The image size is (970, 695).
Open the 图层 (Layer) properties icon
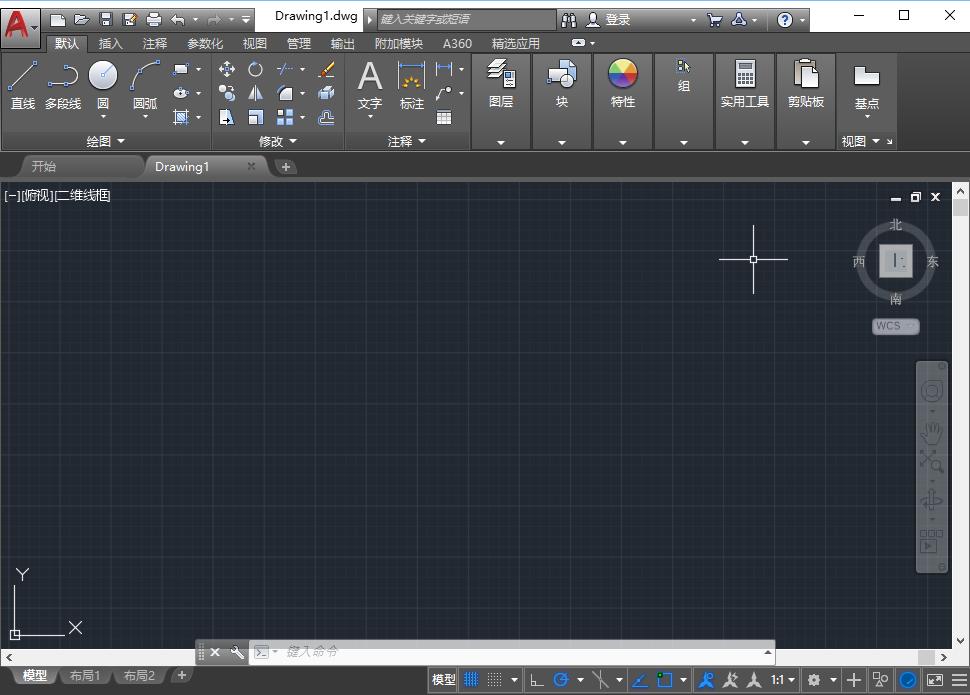click(501, 74)
